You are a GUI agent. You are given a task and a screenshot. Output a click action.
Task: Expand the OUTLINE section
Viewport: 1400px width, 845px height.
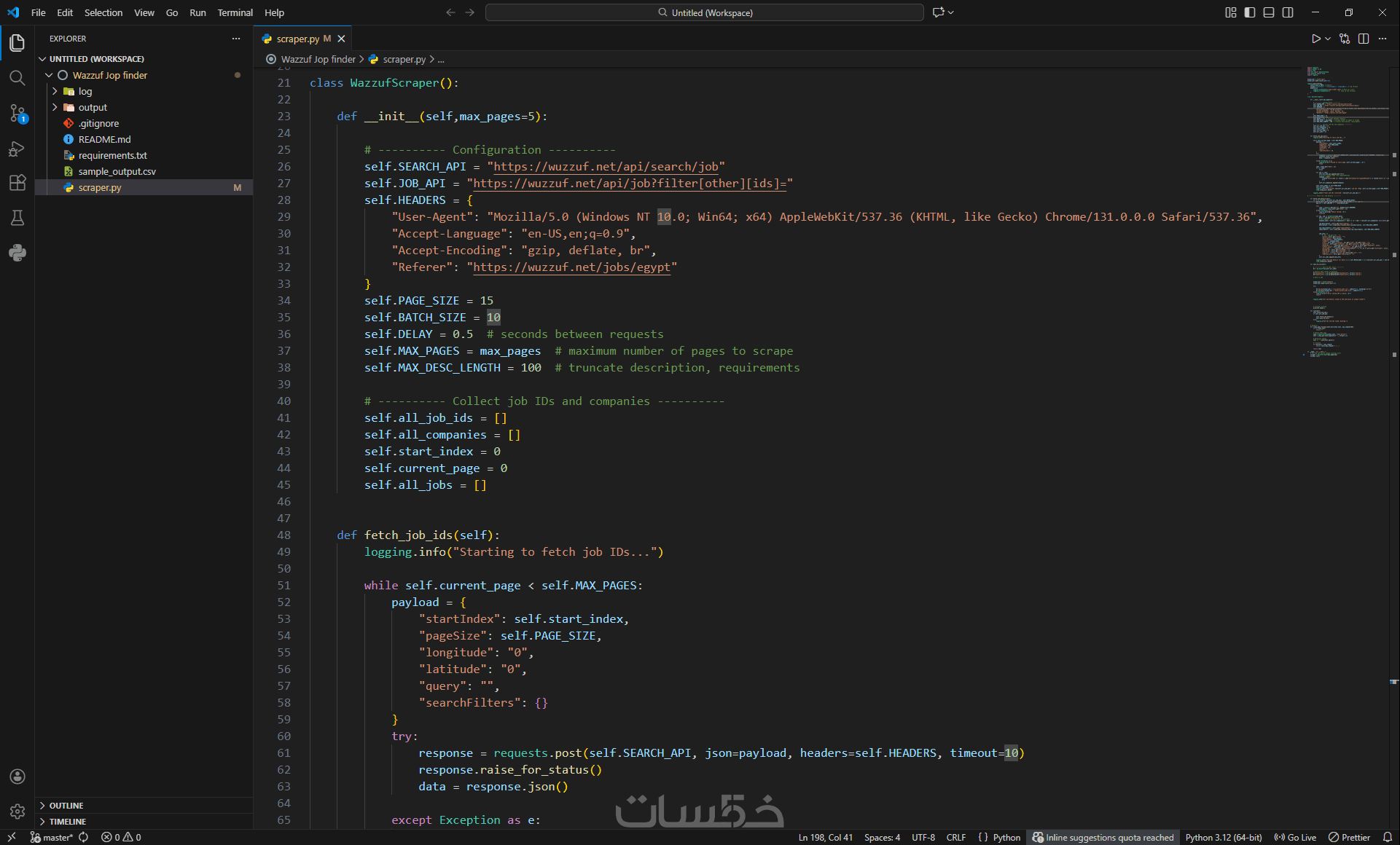66,805
